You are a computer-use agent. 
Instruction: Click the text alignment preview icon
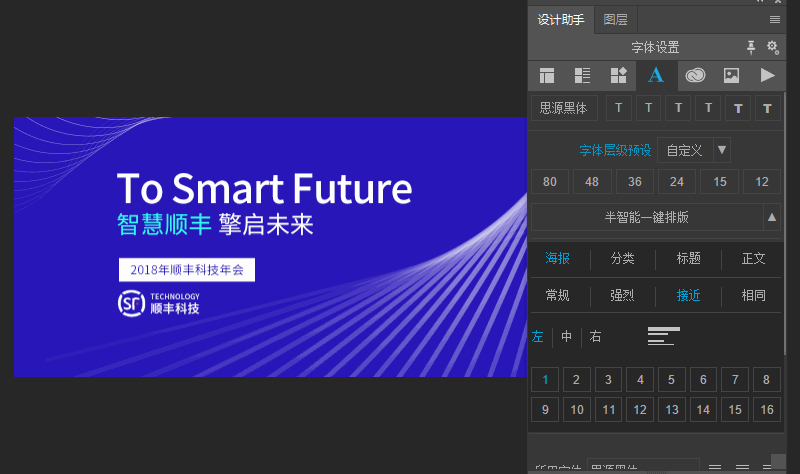click(x=663, y=336)
